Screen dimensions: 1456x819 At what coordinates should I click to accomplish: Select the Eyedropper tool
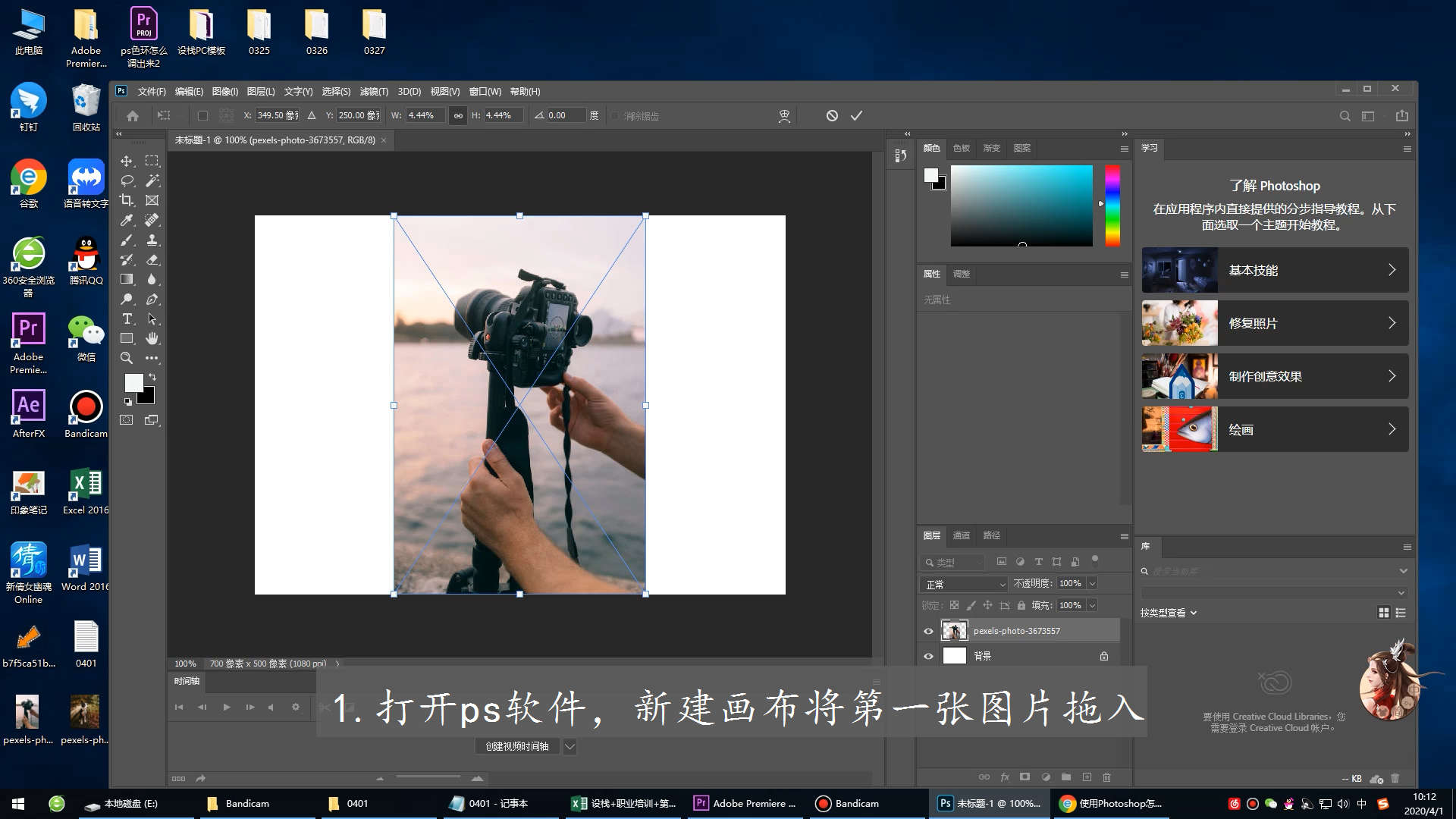[x=127, y=220]
